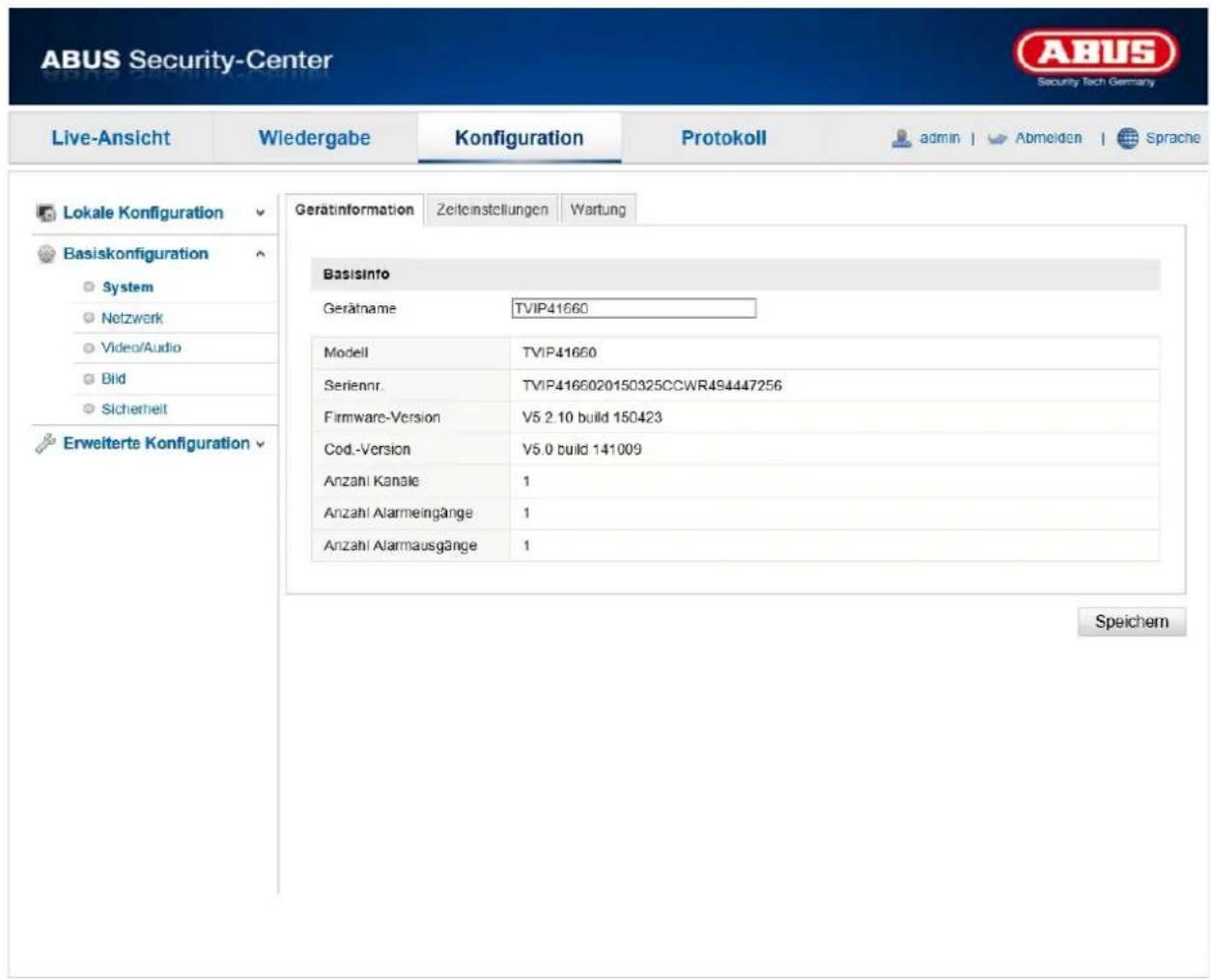Select Sicherheit in sidebar

134,409
